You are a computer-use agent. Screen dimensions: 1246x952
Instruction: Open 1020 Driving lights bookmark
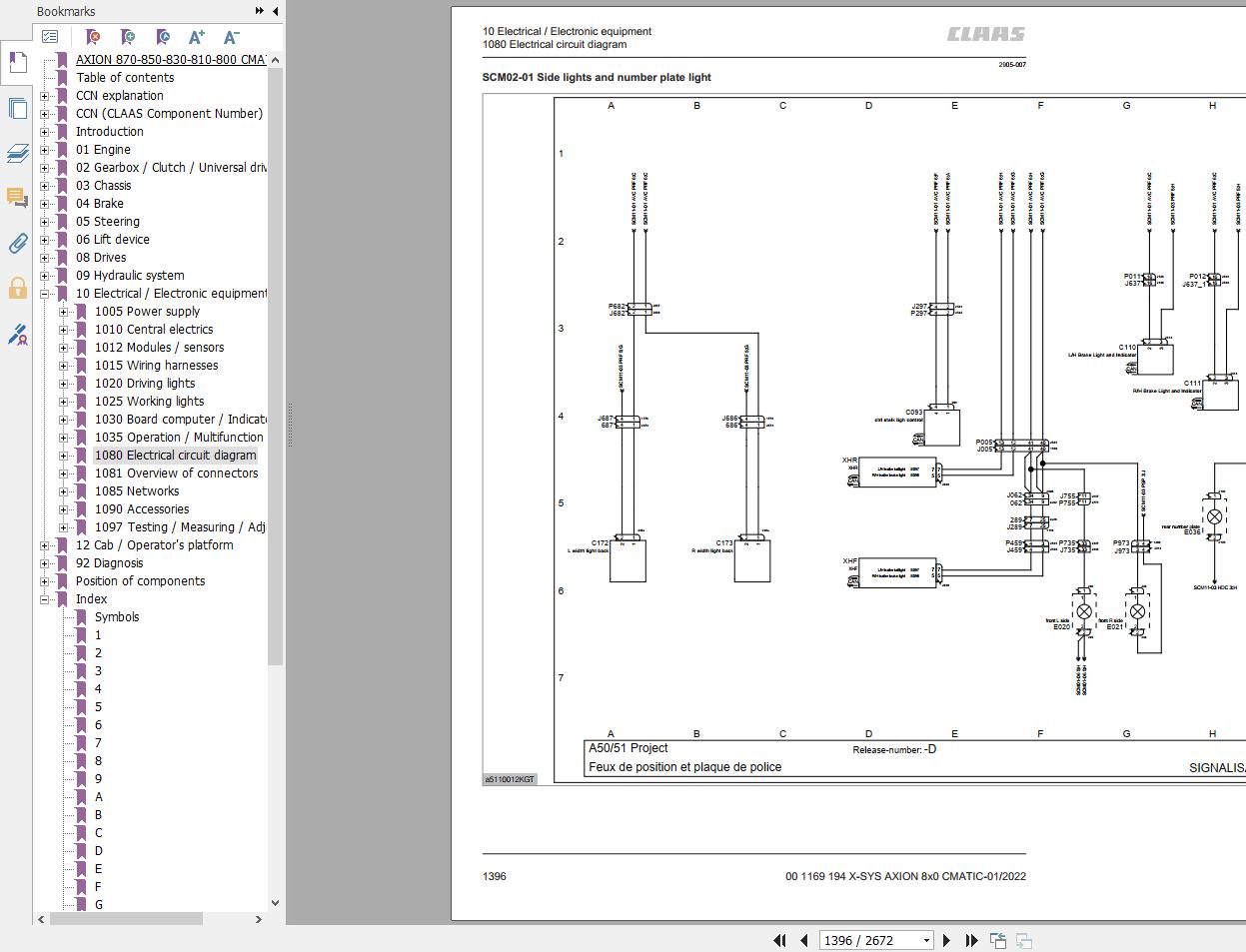pos(145,384)
